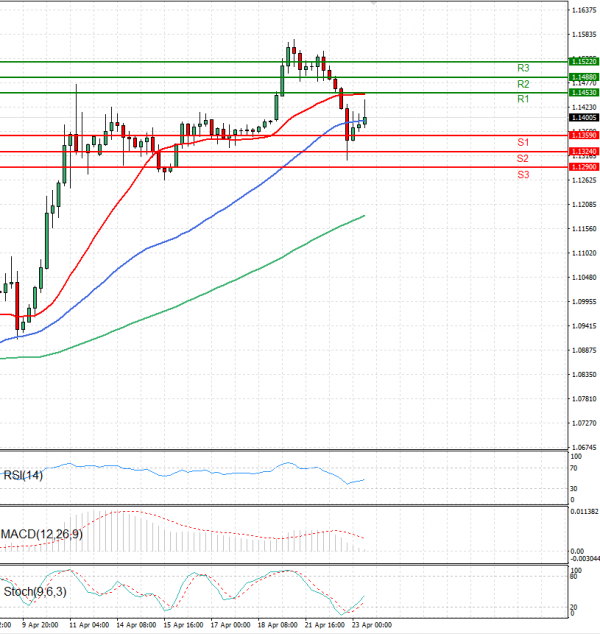Click the 70 level on RSI scale
The height and width of the screenshot is (634, 600).
point(573,468)
